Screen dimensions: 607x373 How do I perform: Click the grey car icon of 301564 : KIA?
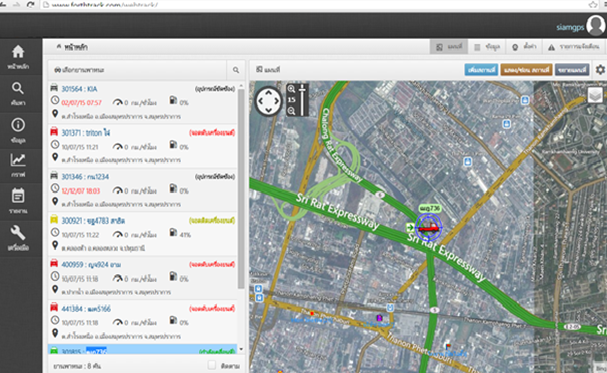click(x=54, y=88)
